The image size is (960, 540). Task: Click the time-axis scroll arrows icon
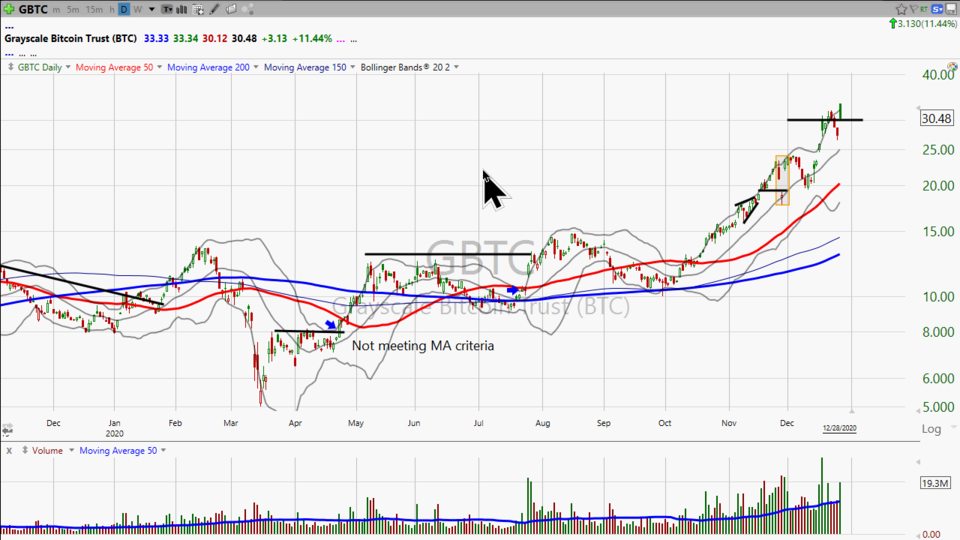click(7, 430)
